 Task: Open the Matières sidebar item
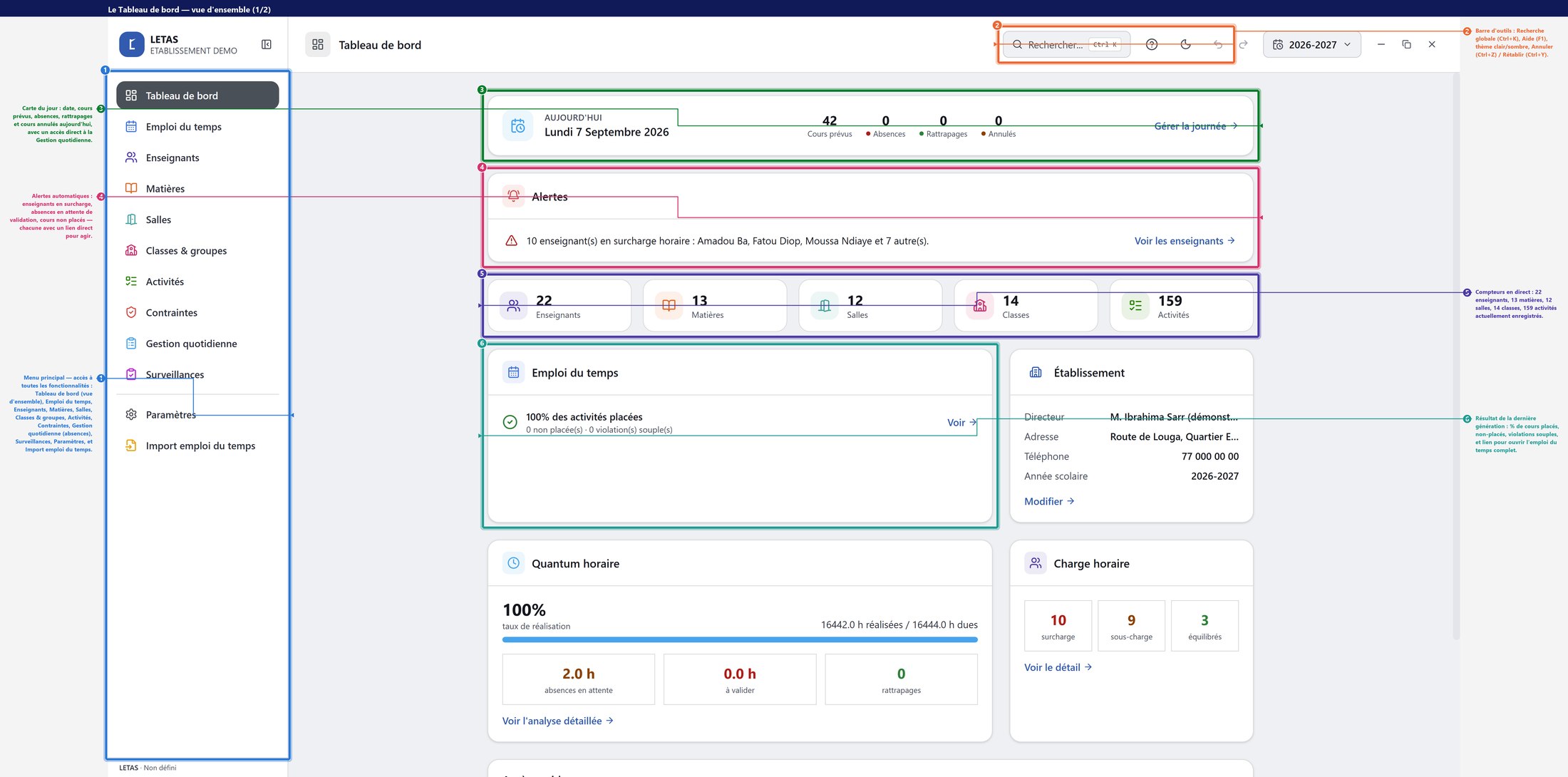(197, 188)
